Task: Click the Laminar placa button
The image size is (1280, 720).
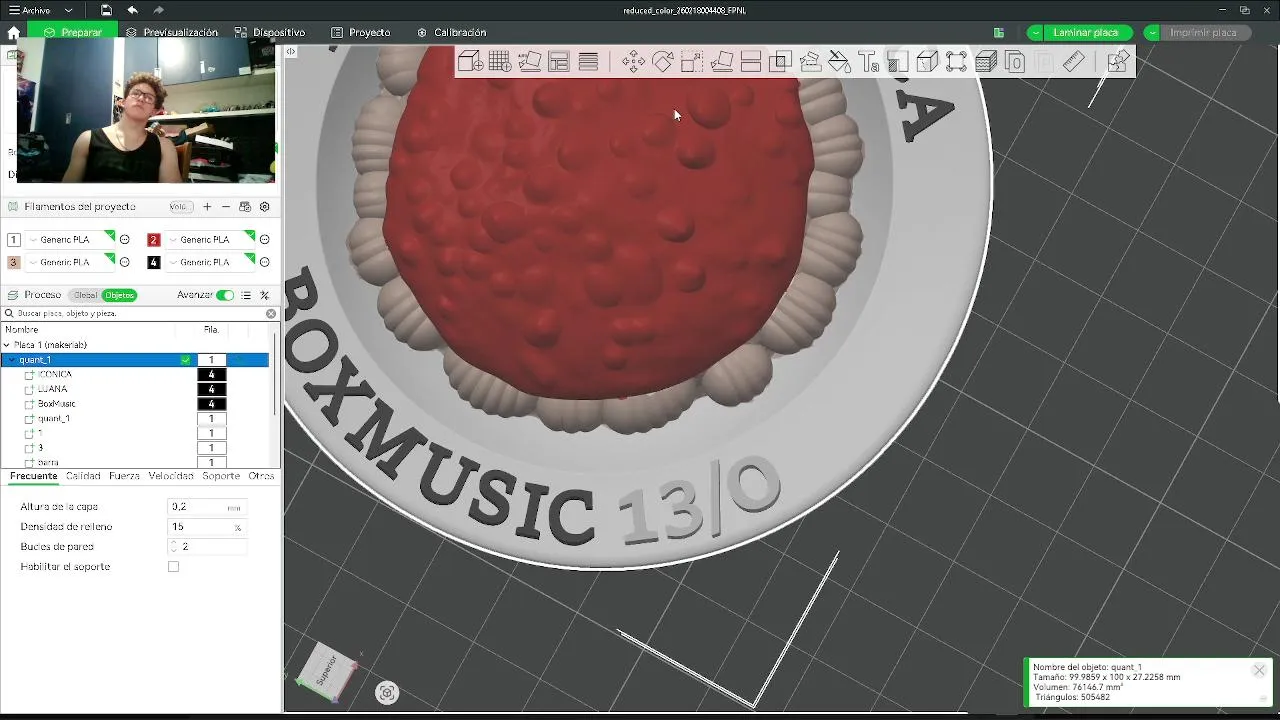Action: click(x=1086, y=32)
